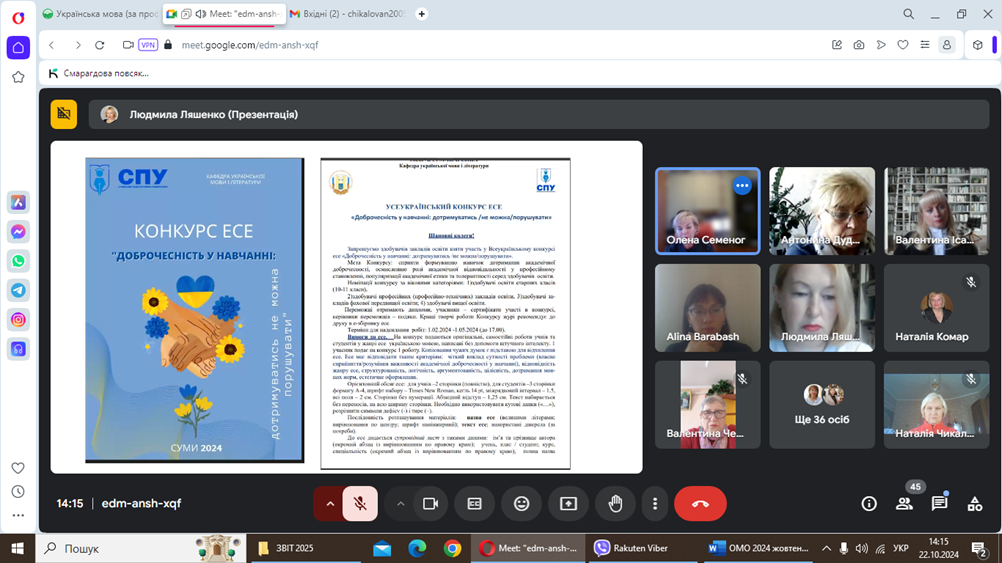Show participants list with 45 badge
This screenshot has height=563, width=1002.
click(x=904, y=504)
